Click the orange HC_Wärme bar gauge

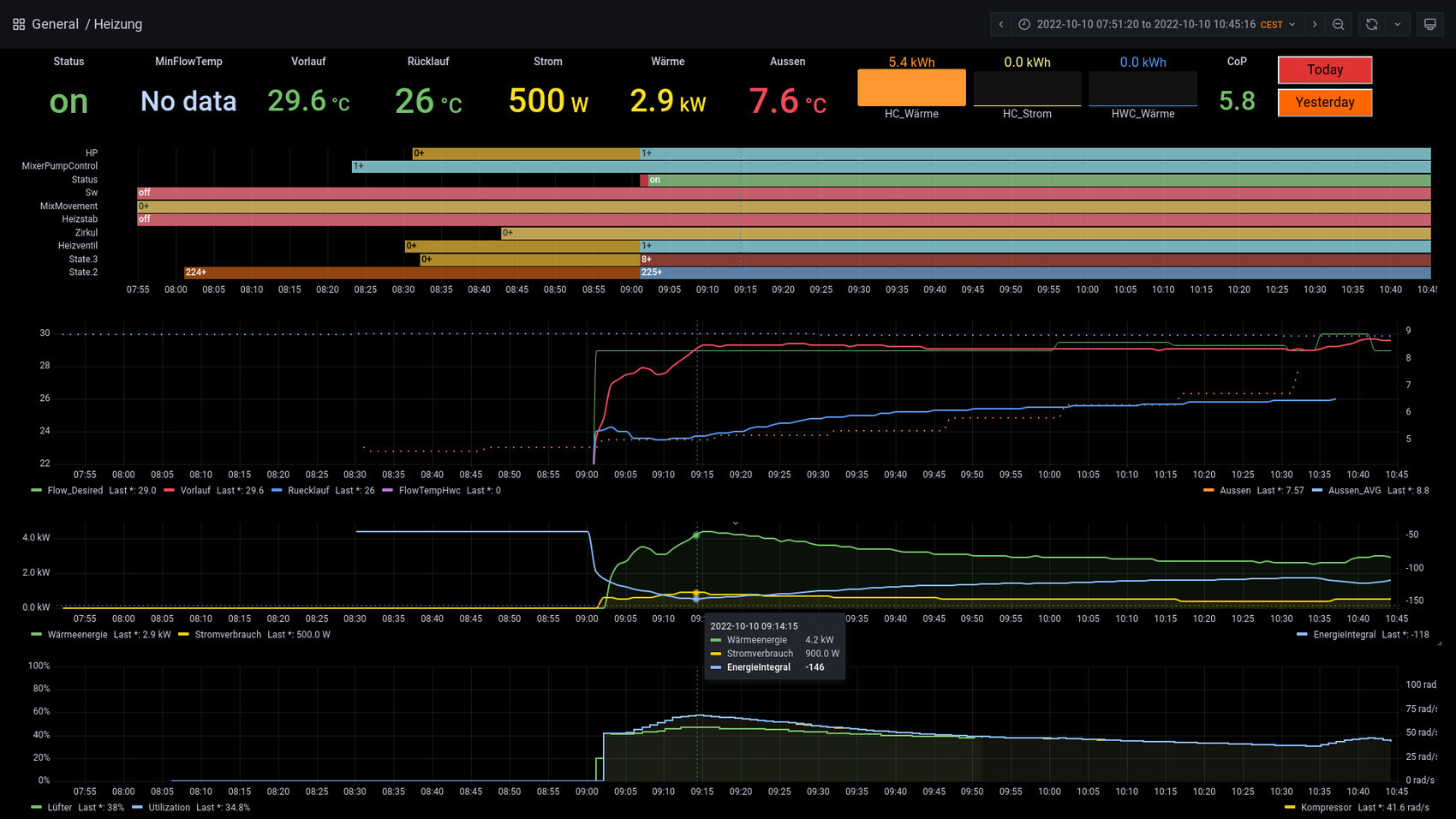(911, 87)
